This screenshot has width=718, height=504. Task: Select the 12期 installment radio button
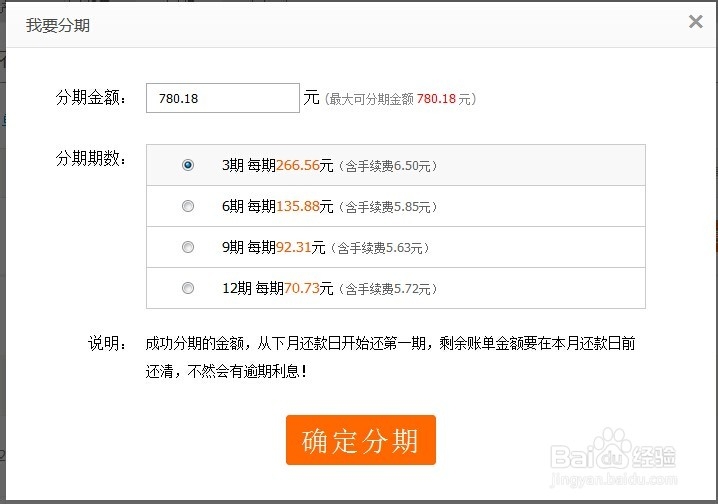pyautogui.click(x=188, y=288)
